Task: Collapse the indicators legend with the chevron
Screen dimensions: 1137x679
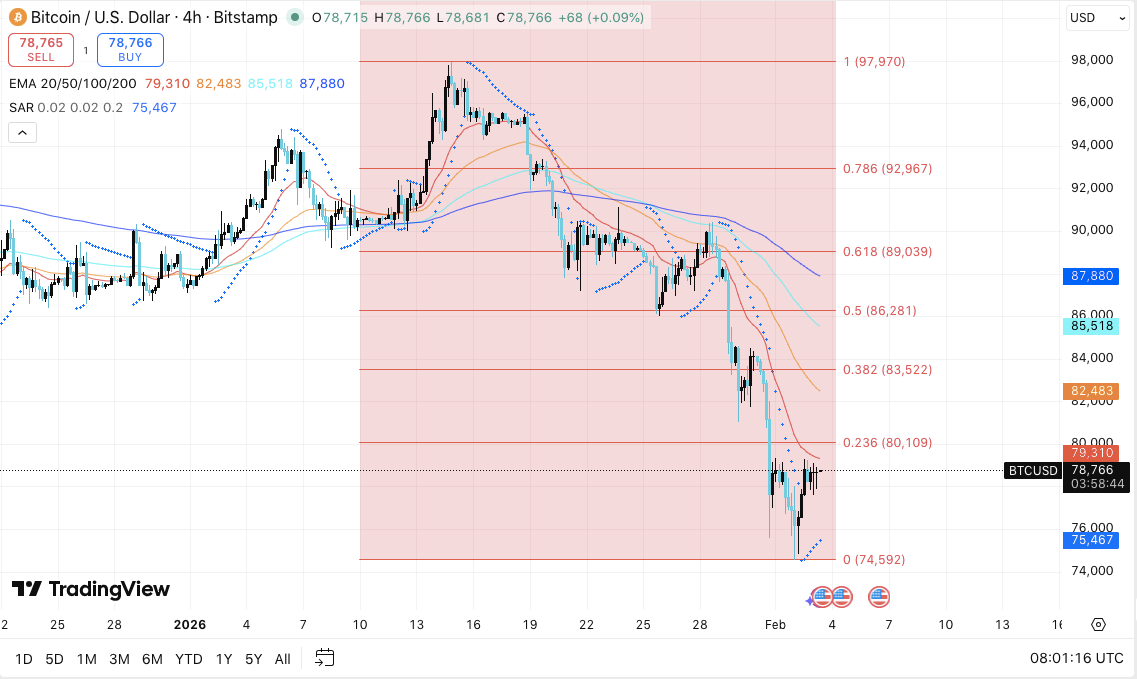Action: pos(21,132)
